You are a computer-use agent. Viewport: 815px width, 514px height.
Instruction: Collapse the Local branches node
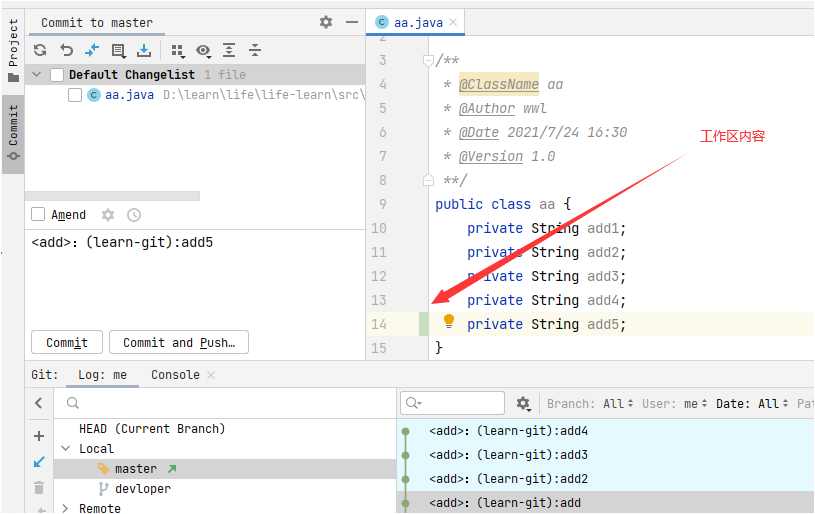click(x=65, y=449)
